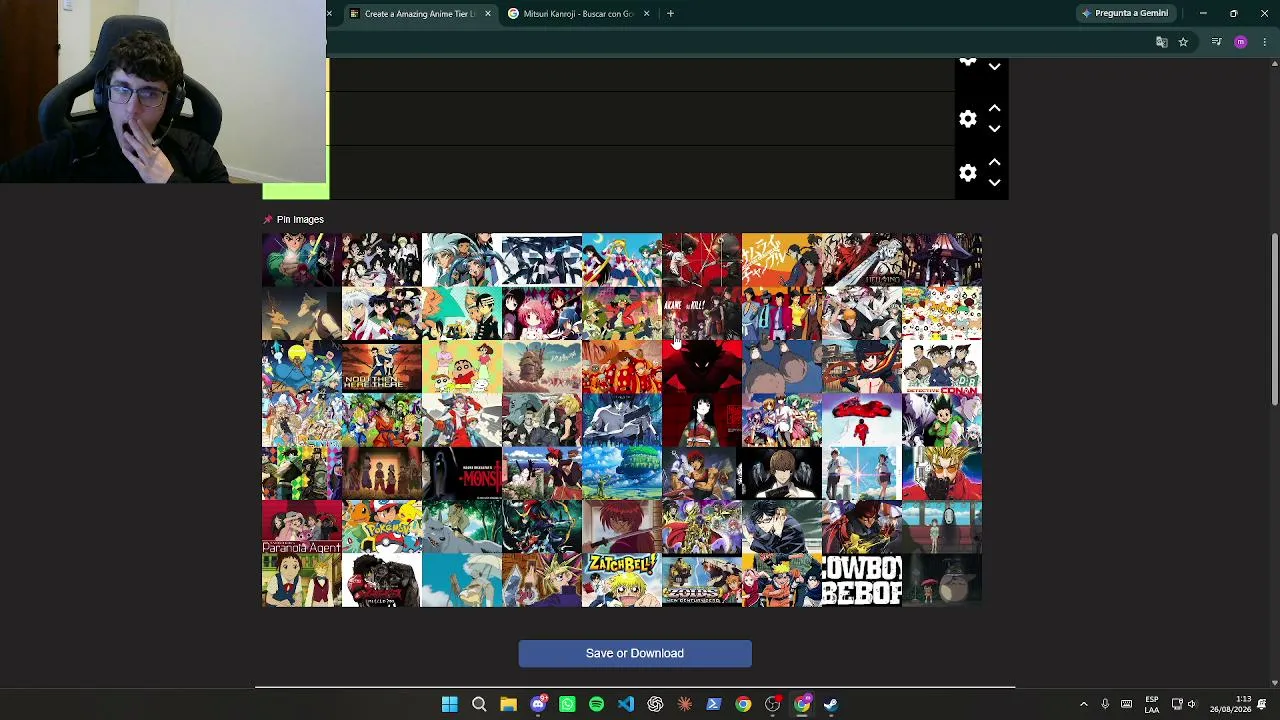The image size is (1280, 720).
Task: Open OBS Studio from the taskbar
Action: tap(773, 704)
